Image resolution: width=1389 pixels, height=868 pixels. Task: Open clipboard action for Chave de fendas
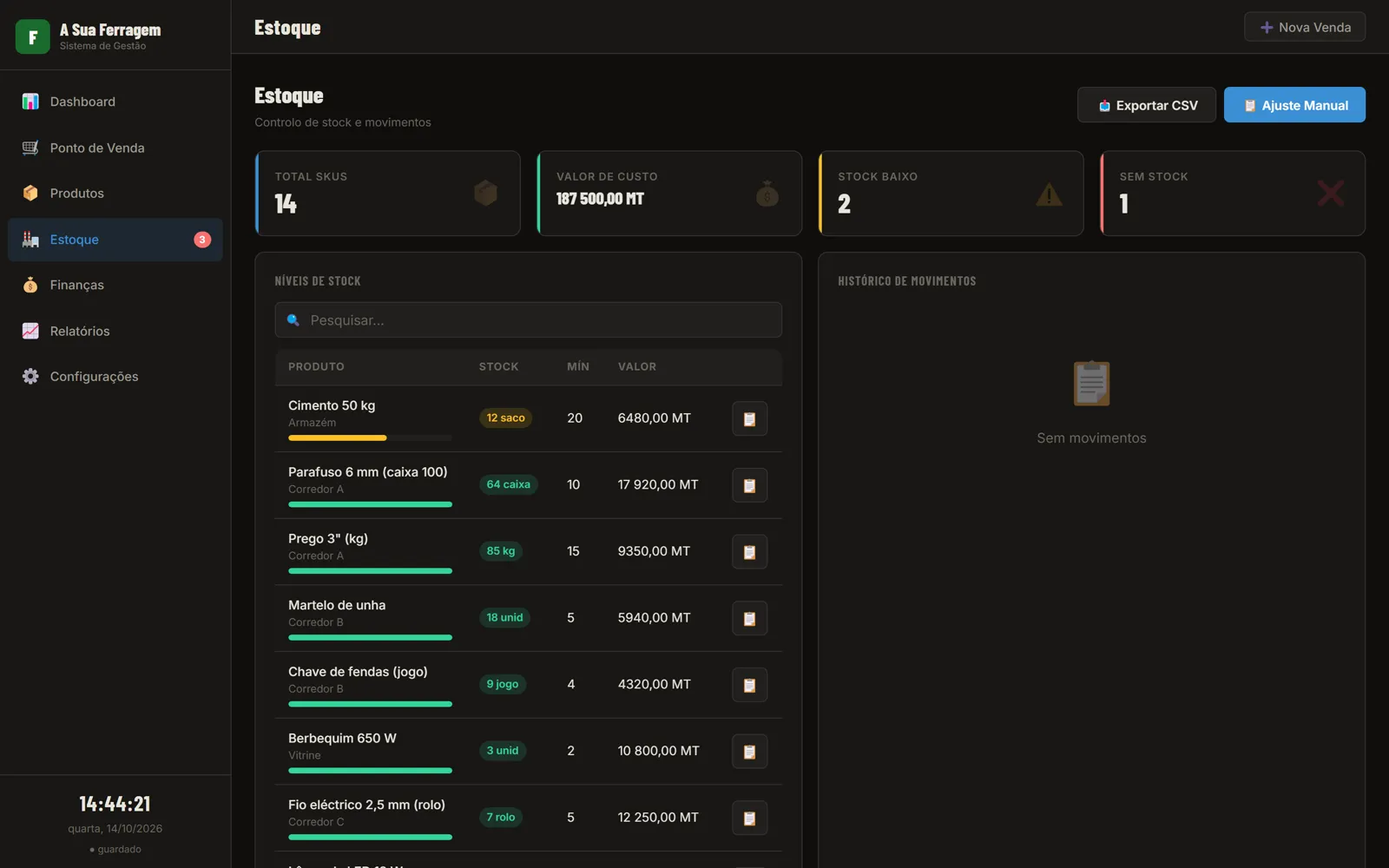click(x=749, y=685)
